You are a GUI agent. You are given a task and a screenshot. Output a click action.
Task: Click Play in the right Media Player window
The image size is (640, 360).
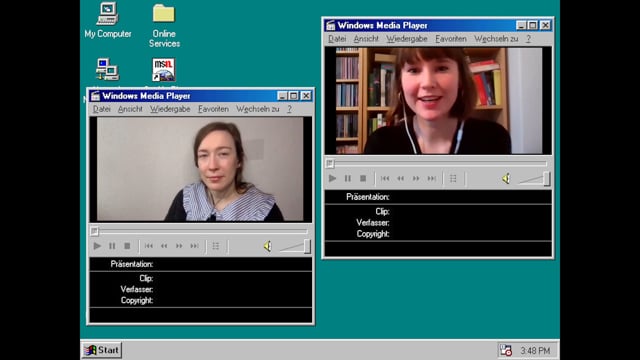point(332,178)
